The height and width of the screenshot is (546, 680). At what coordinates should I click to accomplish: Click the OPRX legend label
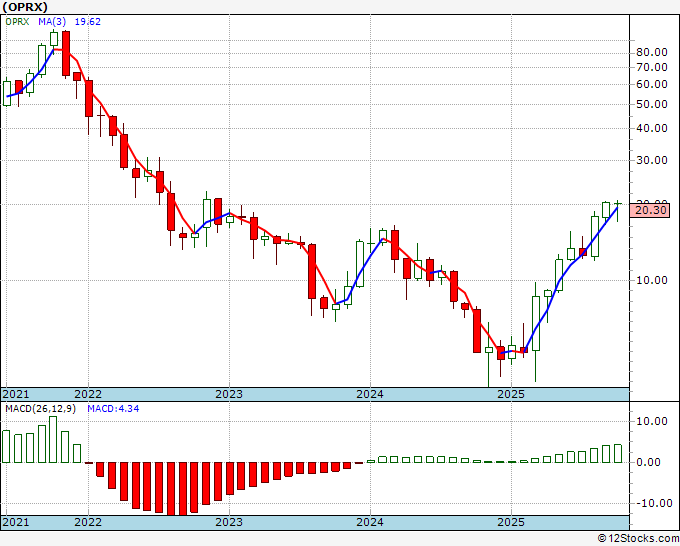pyautogui.click(x=17, y=22)
